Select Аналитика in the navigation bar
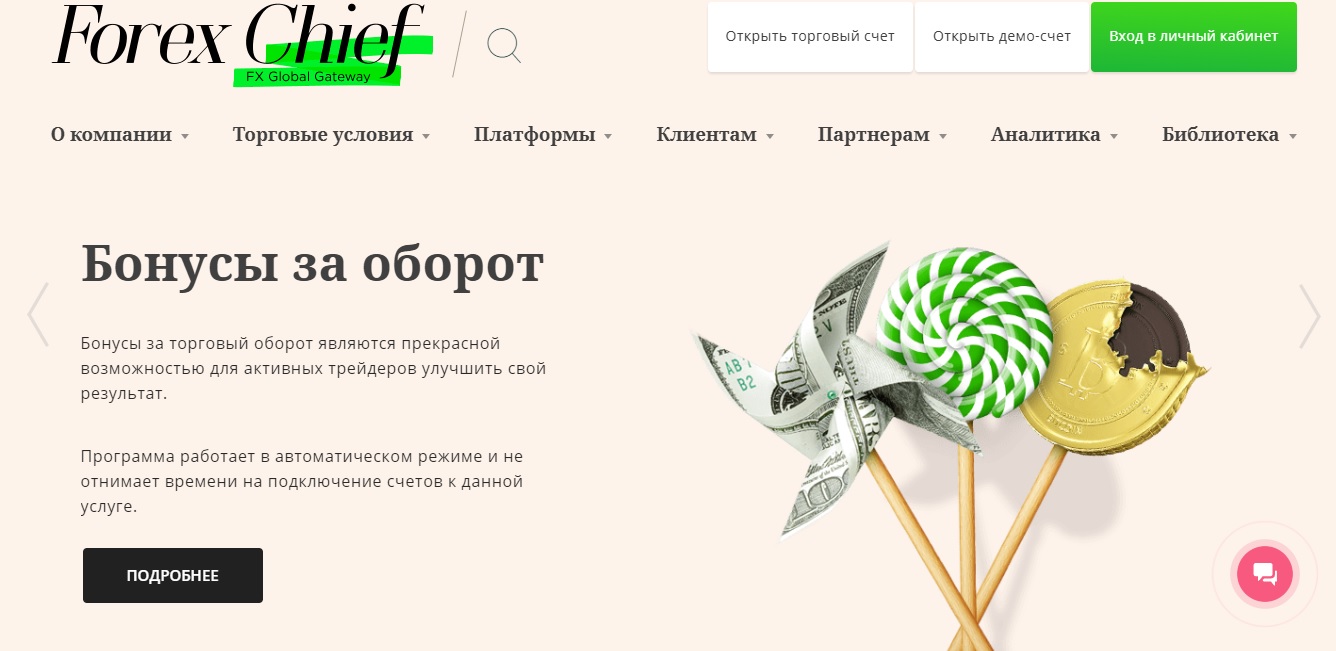Image resolution: width=1336 pixels, height=651 pixels. pyautogui.click(x=1054, y=135)
